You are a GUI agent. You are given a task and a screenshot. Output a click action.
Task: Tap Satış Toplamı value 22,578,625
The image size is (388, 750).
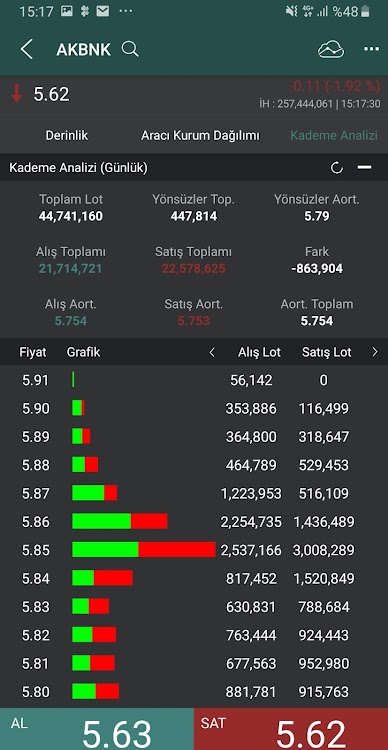[193, 268]
